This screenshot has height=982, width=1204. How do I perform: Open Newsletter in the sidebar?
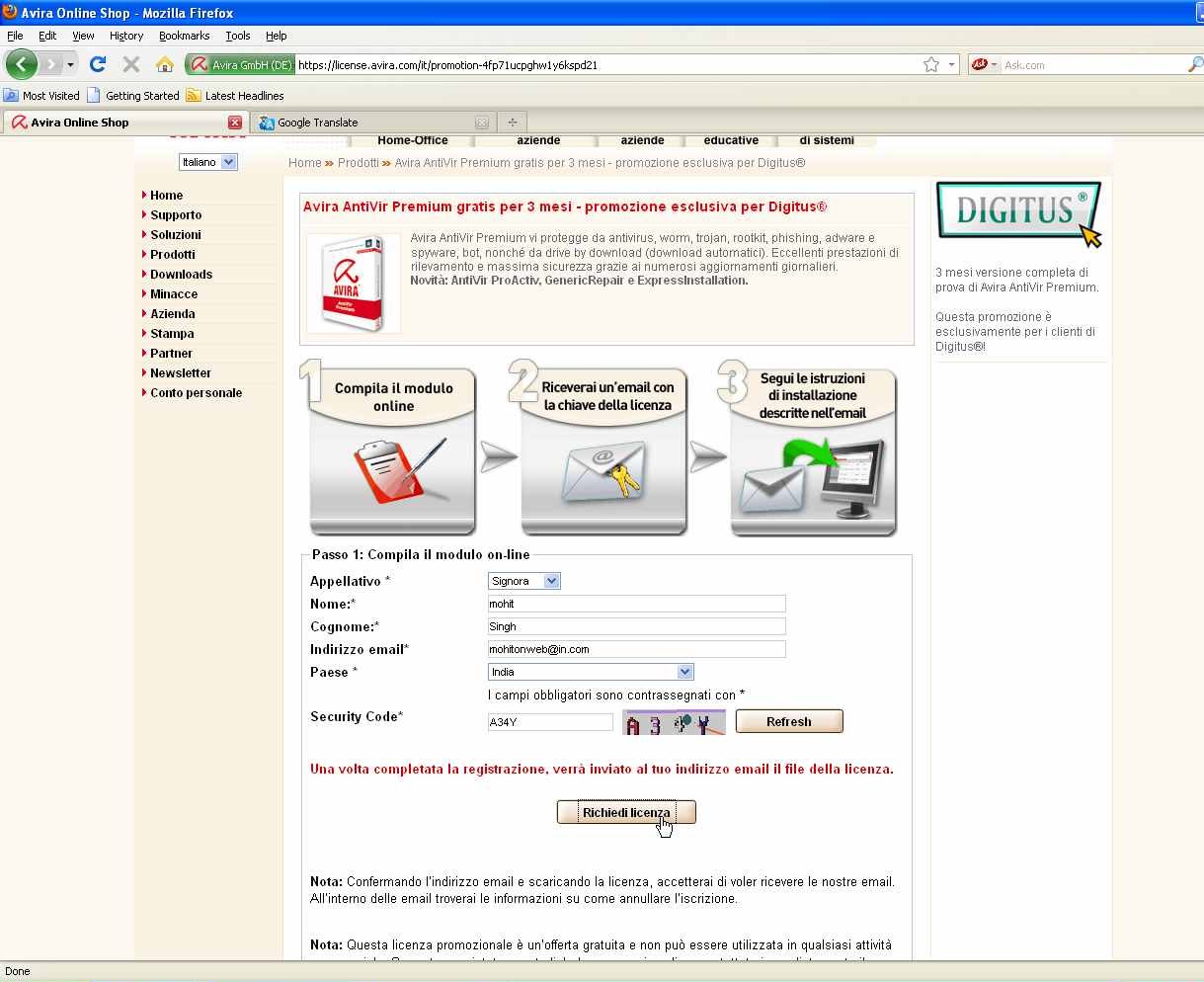click(x=181, y=373)
